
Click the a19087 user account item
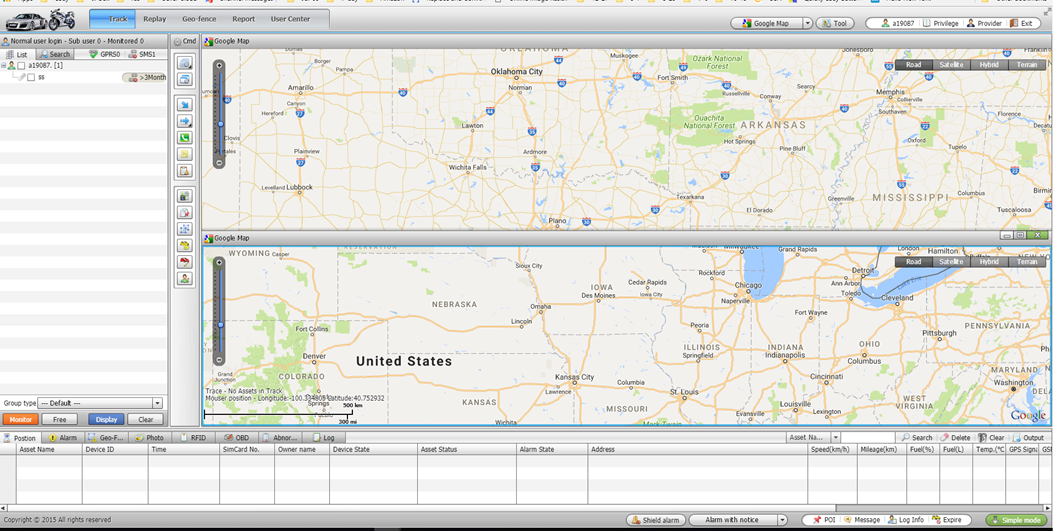click(x=898, y=23)
